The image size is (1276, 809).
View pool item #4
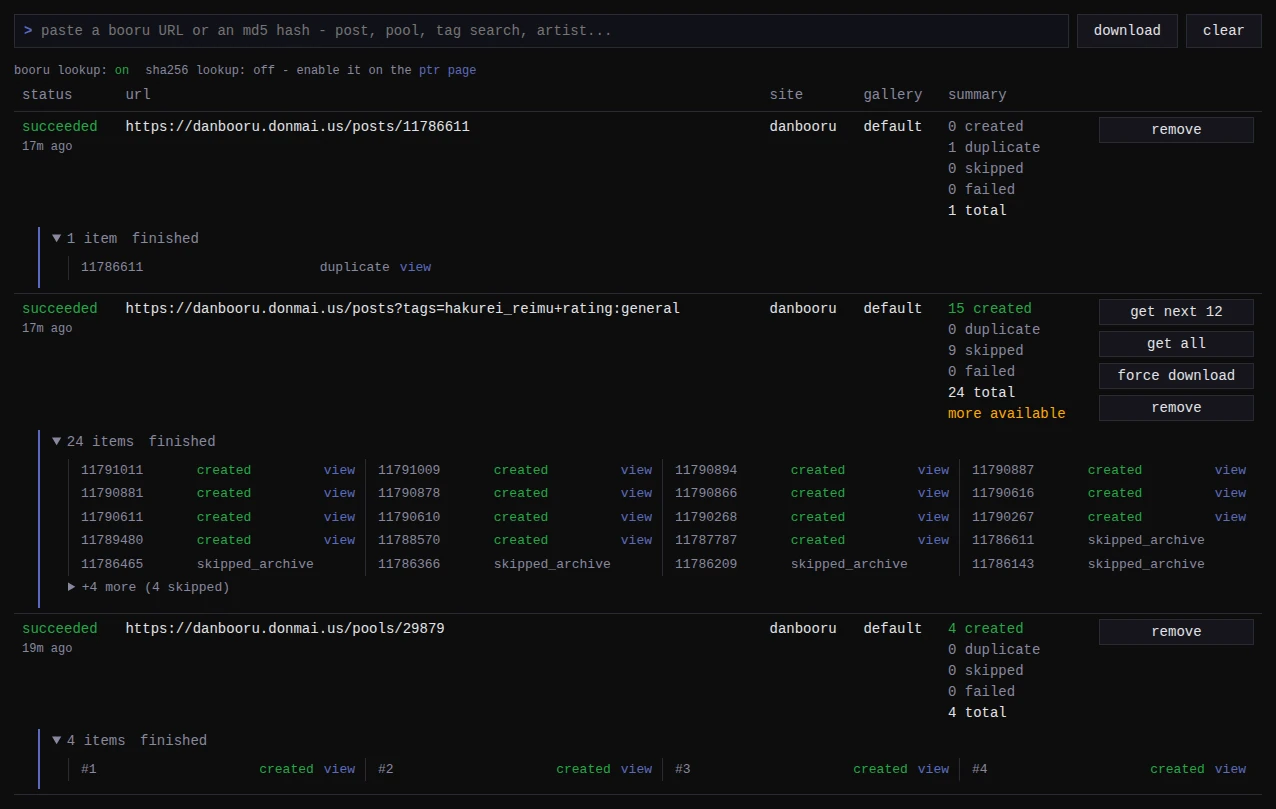pos(1230,769)
